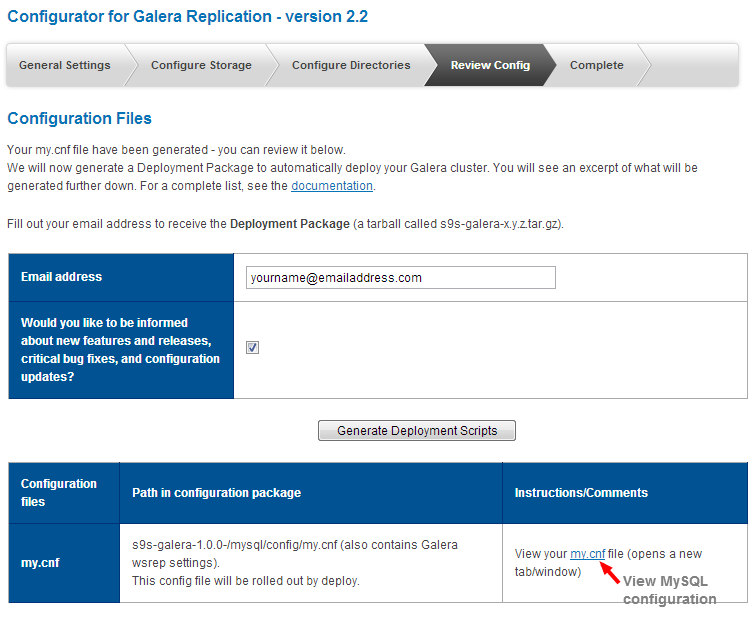This screenshot has height=617, width=756.
Task: Click the bold 'Deployment Package' text
Action: pyautogui.click(x=290, y=224)
